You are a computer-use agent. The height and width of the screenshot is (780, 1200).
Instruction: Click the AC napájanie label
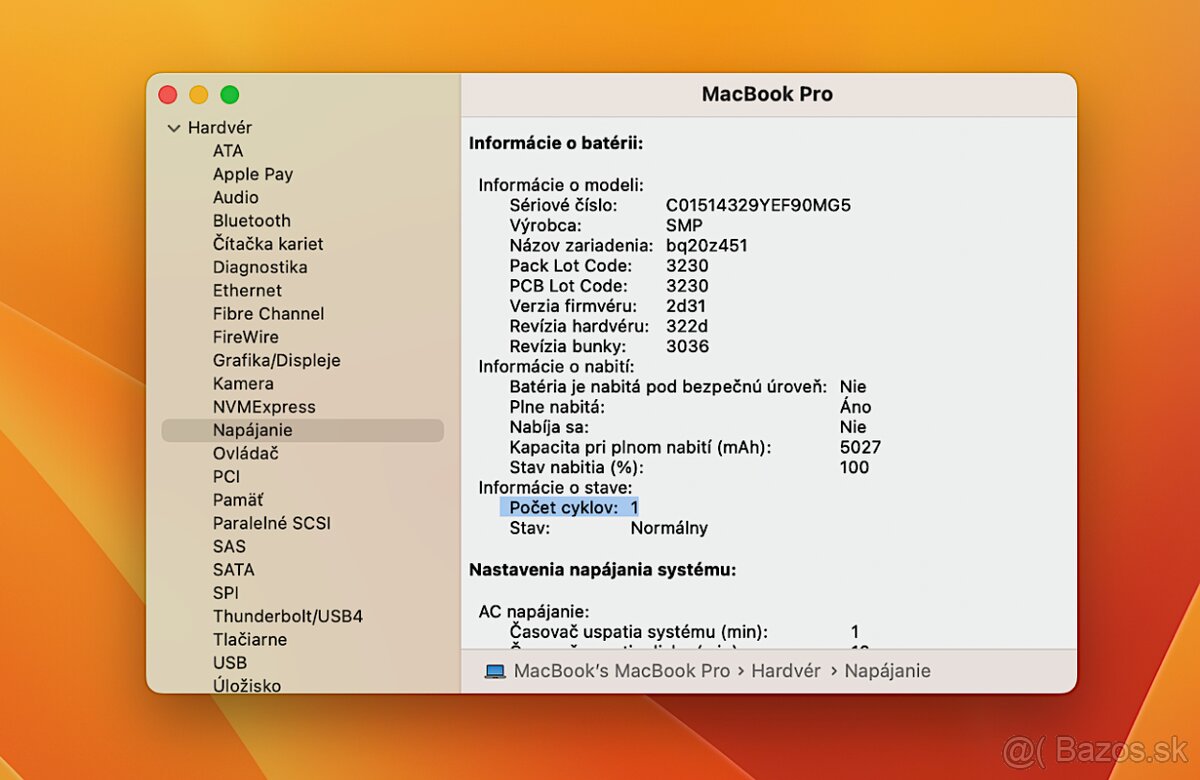pyautogui.click(x=534, y=611)
